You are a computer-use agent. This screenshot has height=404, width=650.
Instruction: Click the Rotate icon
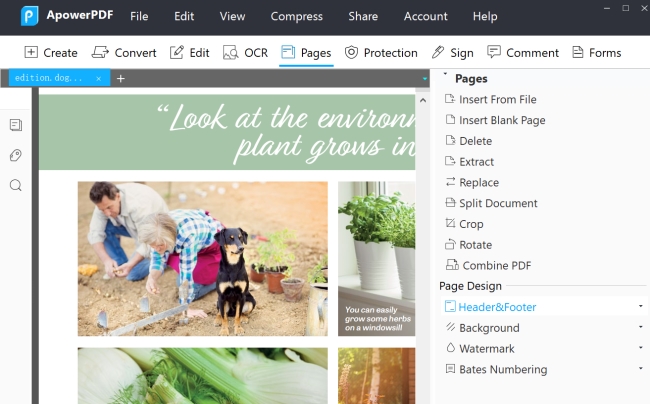coord(450,244)
